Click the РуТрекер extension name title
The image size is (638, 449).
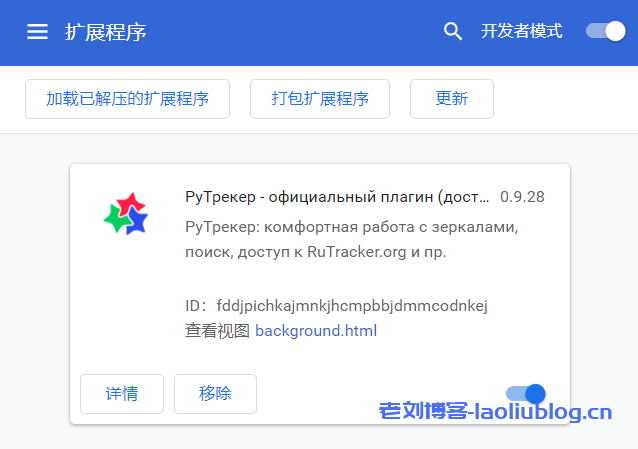coord(337,197)
